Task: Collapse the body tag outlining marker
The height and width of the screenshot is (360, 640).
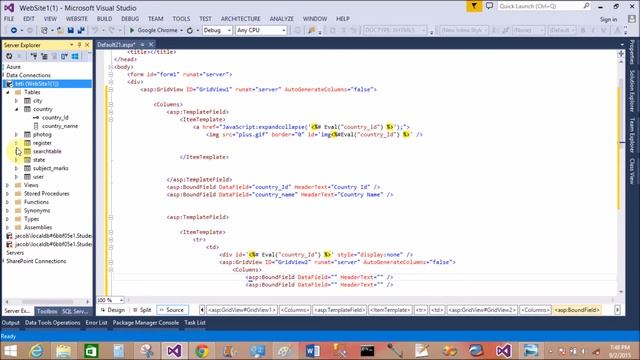Action: [111, 67]
